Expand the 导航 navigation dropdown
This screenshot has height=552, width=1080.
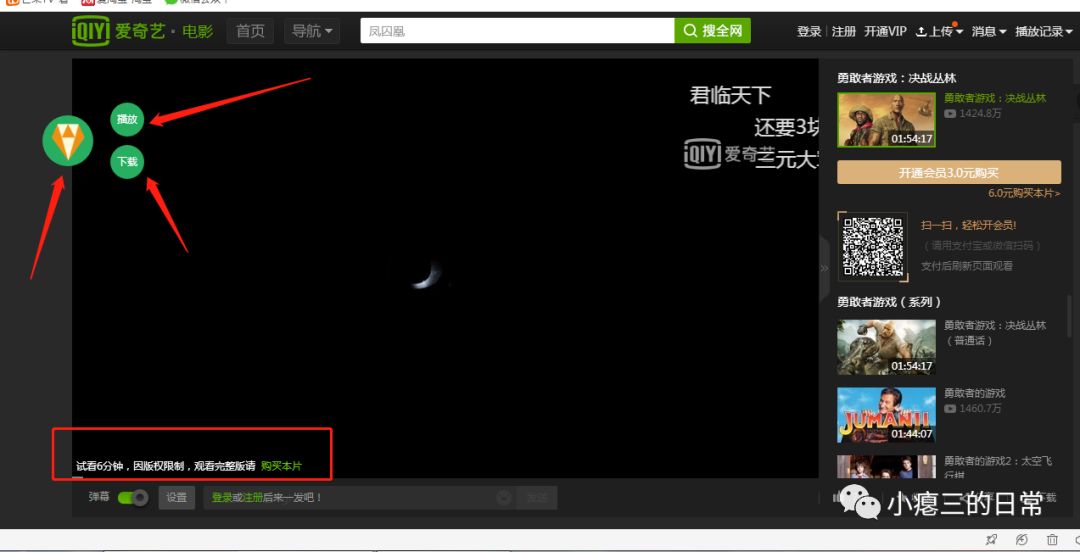coord(311,31)
